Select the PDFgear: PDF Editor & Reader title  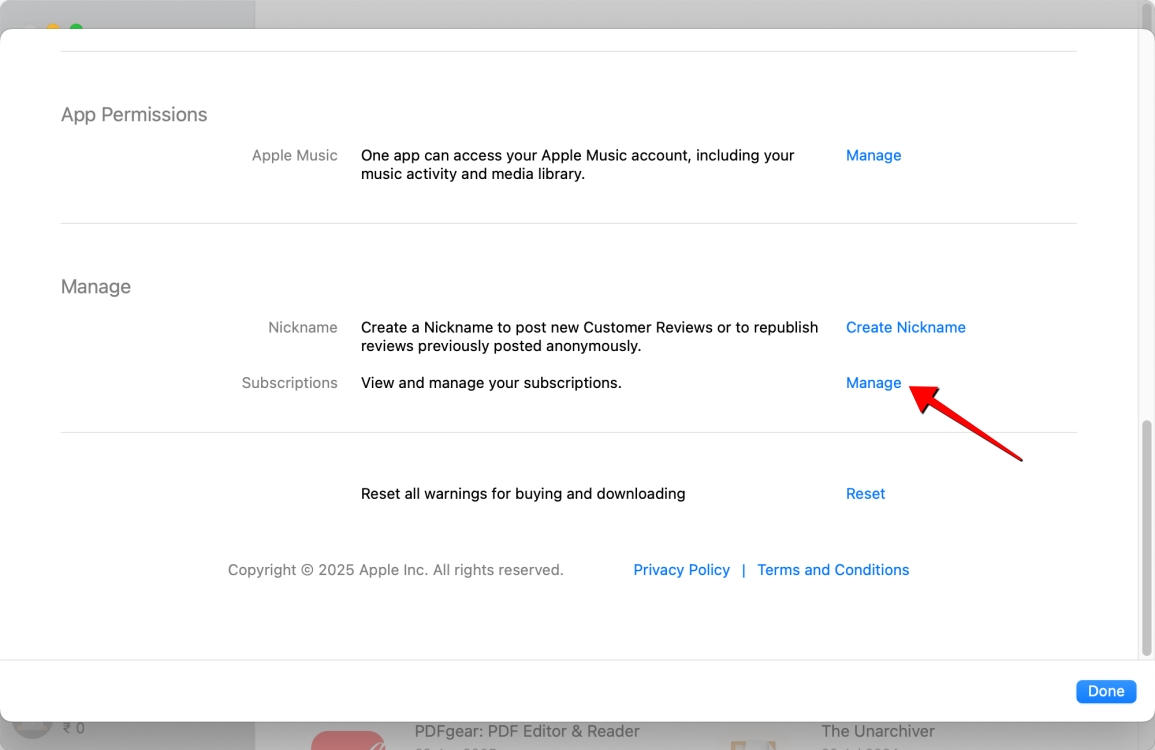click(x=527, y=731)
